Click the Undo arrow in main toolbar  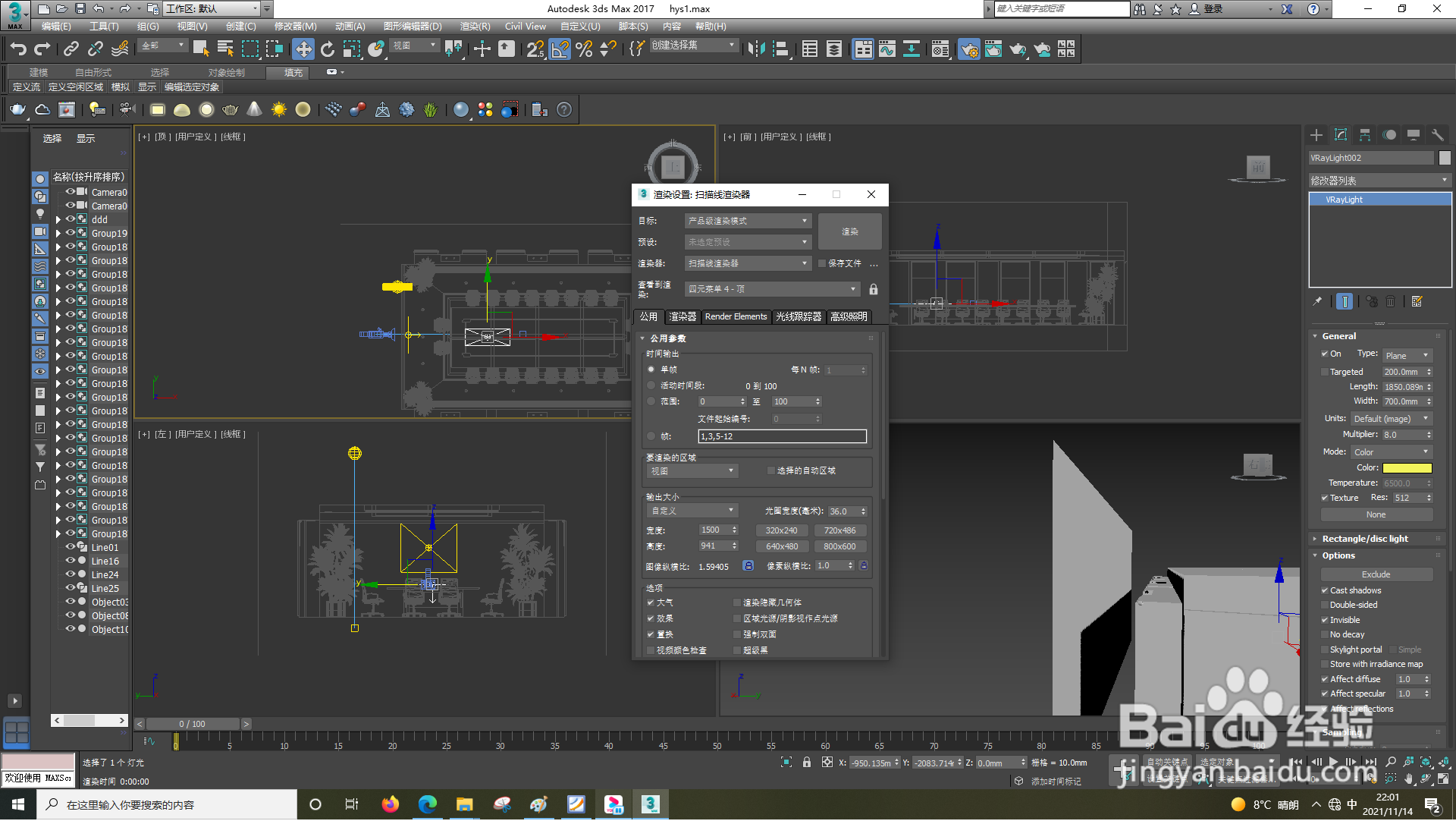click(18, 50)
